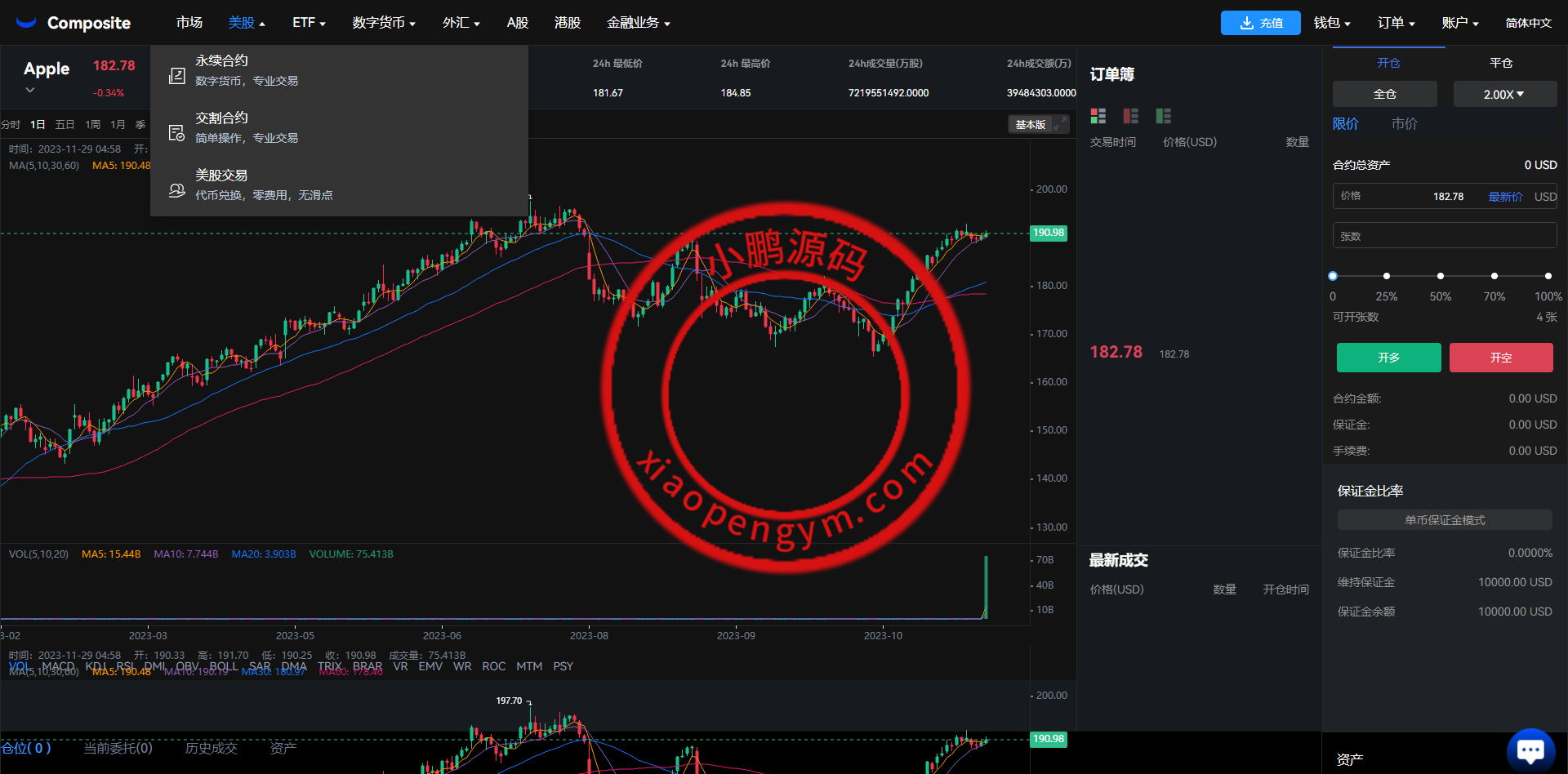Switch order type to 市价 market price
Viewport: 1568px width, 774px height.
pyautogui.click(x=1404, y=123)
